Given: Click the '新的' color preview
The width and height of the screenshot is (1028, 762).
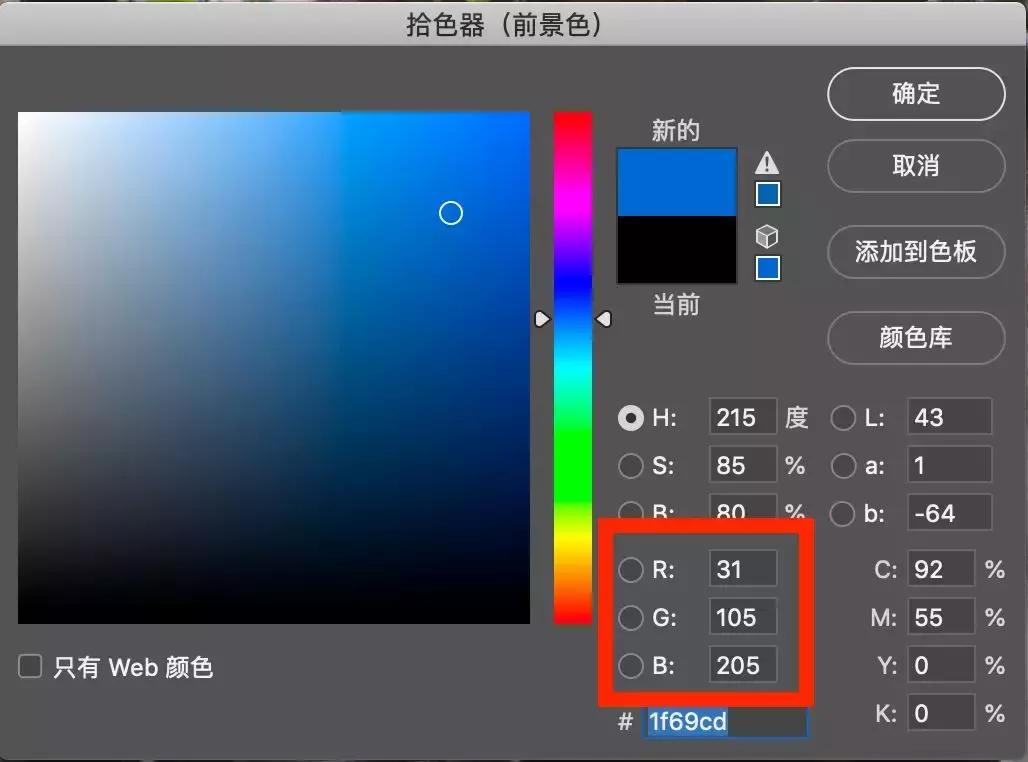Looking at the screenshot, I should [x=676, y=180].
